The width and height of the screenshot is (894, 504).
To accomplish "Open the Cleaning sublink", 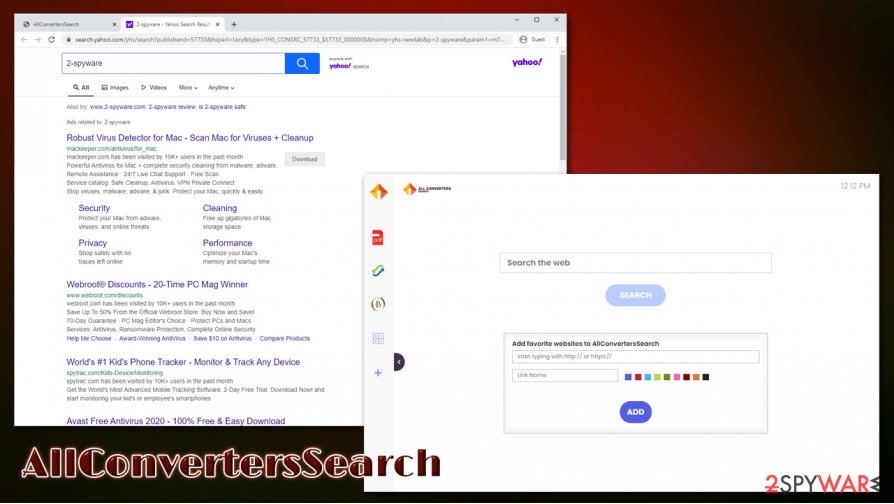I will pos(220,208).
